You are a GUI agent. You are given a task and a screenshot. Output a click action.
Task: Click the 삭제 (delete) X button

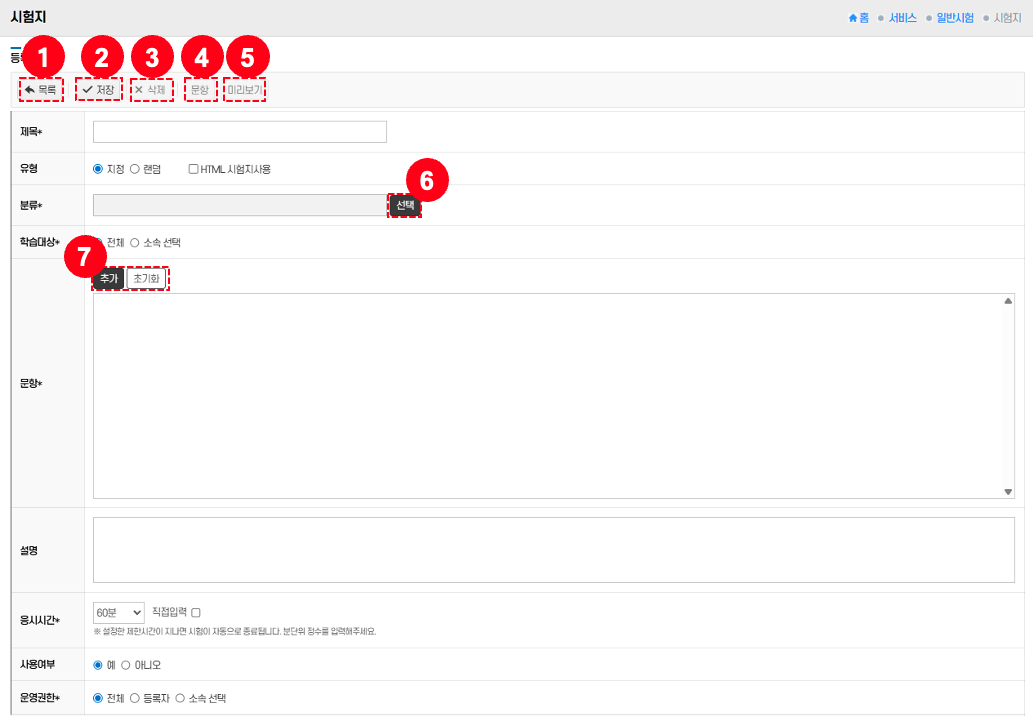[151, 90]
